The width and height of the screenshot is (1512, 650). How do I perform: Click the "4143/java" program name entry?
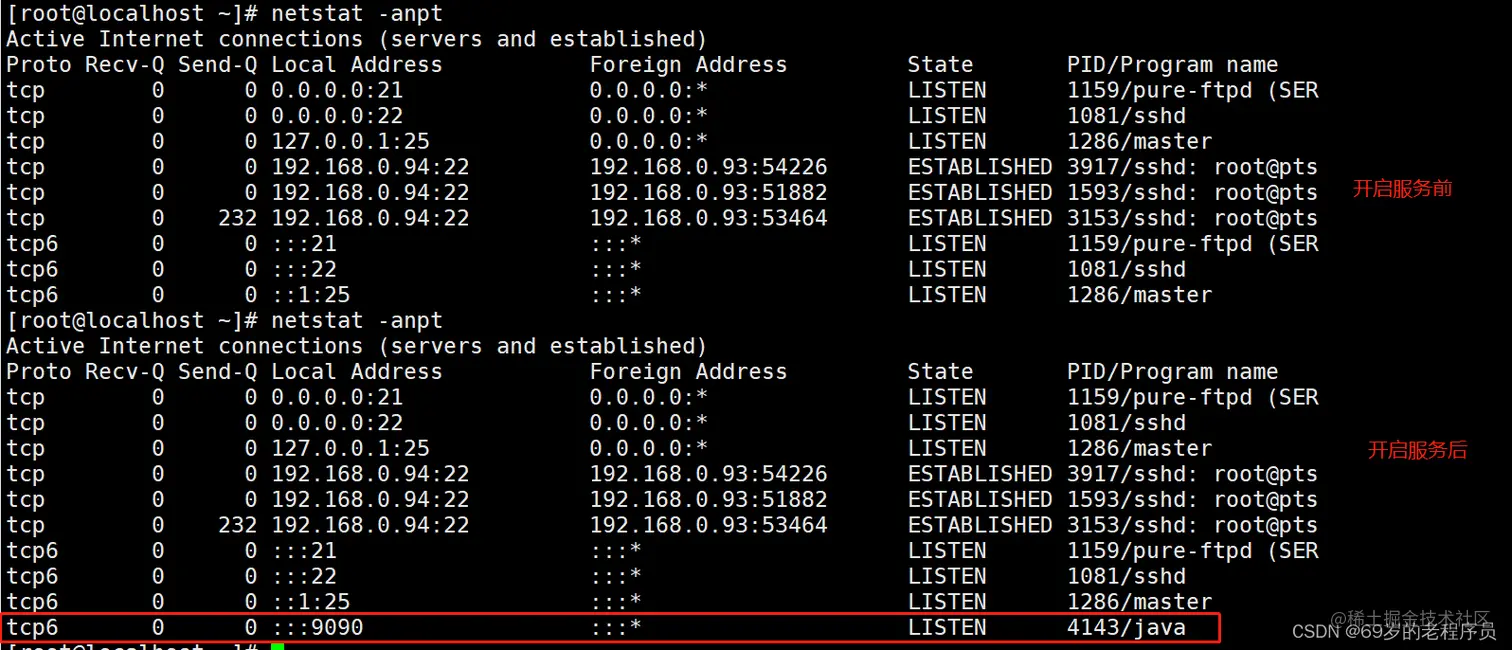pos(1126,628)
